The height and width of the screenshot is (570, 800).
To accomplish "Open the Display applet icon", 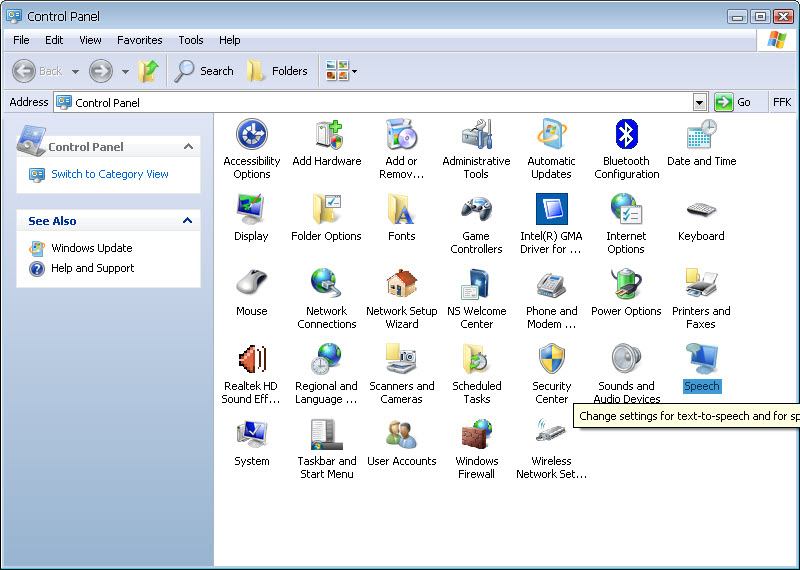I will tap(251, 209).
